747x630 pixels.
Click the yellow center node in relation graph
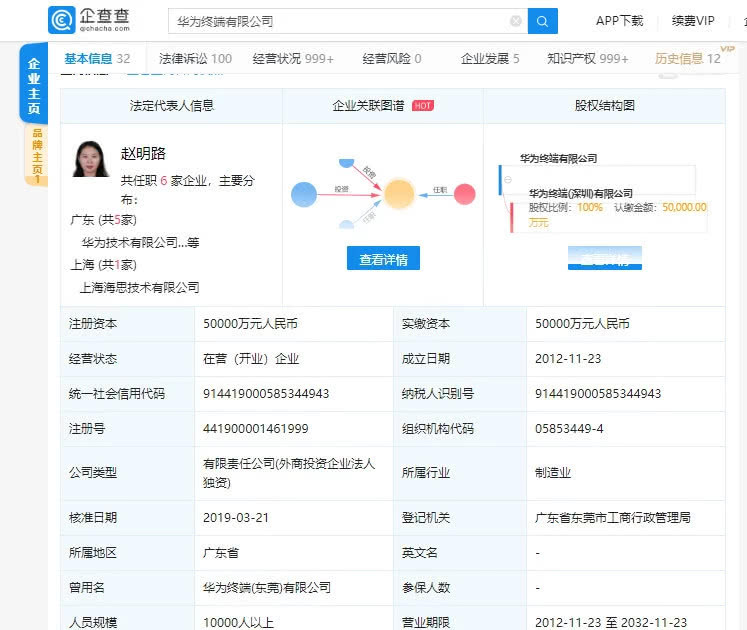click(399, 193)
